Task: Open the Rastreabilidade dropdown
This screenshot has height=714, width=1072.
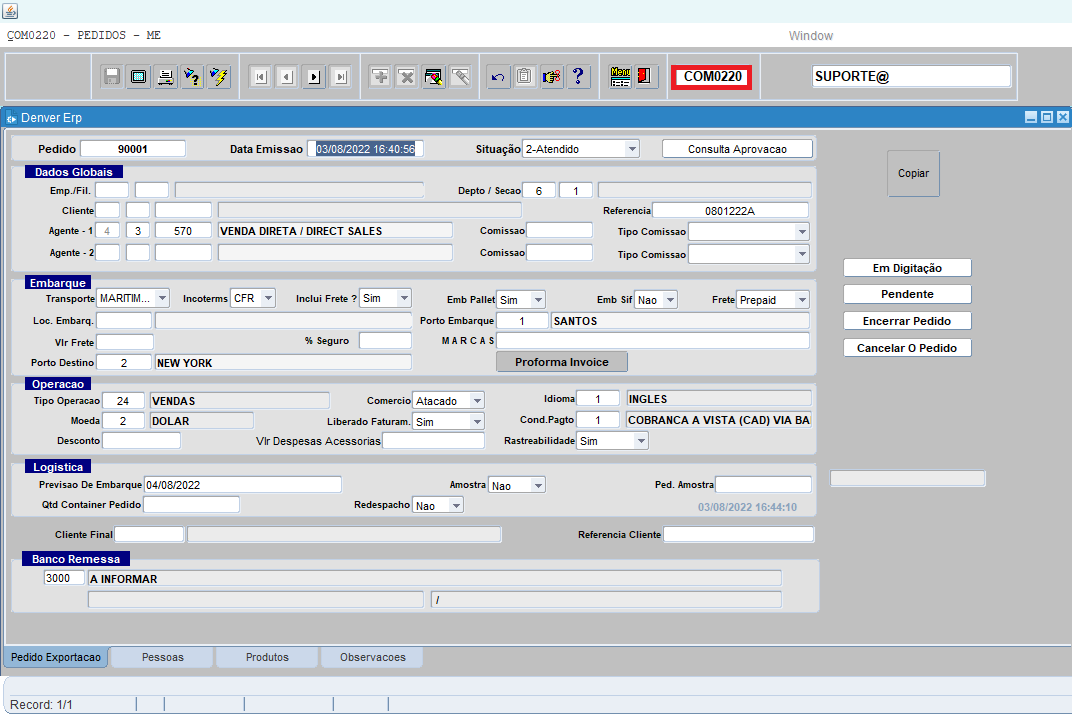Action: pos(641,441)
